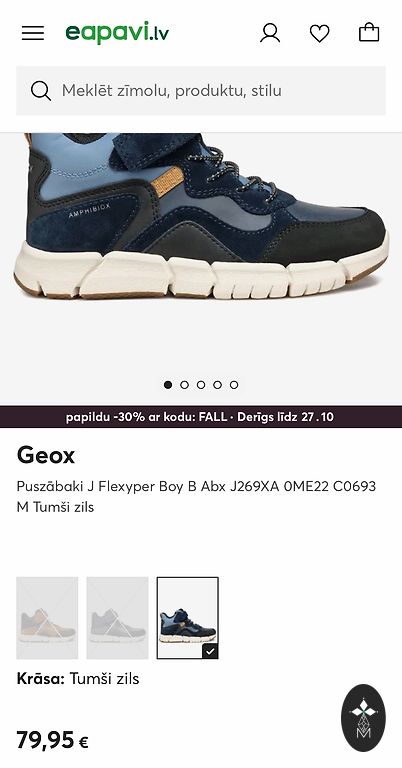This screenshot has width=402, height=768.
Task: Go to eapavi.lv home via logo
Action: coord(118,33)
